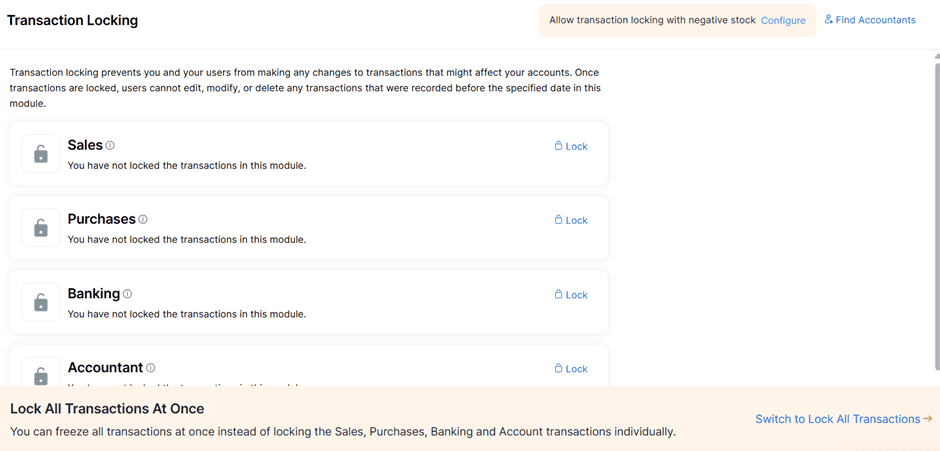Image resolution: width=940 pixels, height=451 pixels.
Task: Open Configure for negative stock locking
Action: pos(783,20)
